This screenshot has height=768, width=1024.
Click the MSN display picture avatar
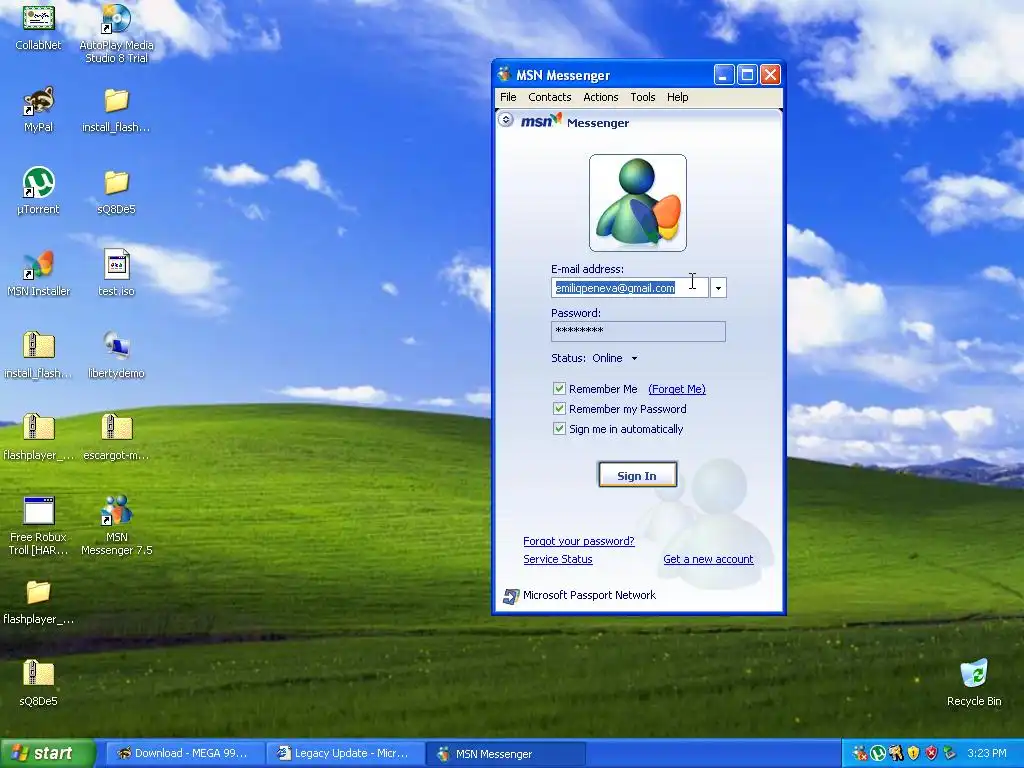[x=637, y=203]
